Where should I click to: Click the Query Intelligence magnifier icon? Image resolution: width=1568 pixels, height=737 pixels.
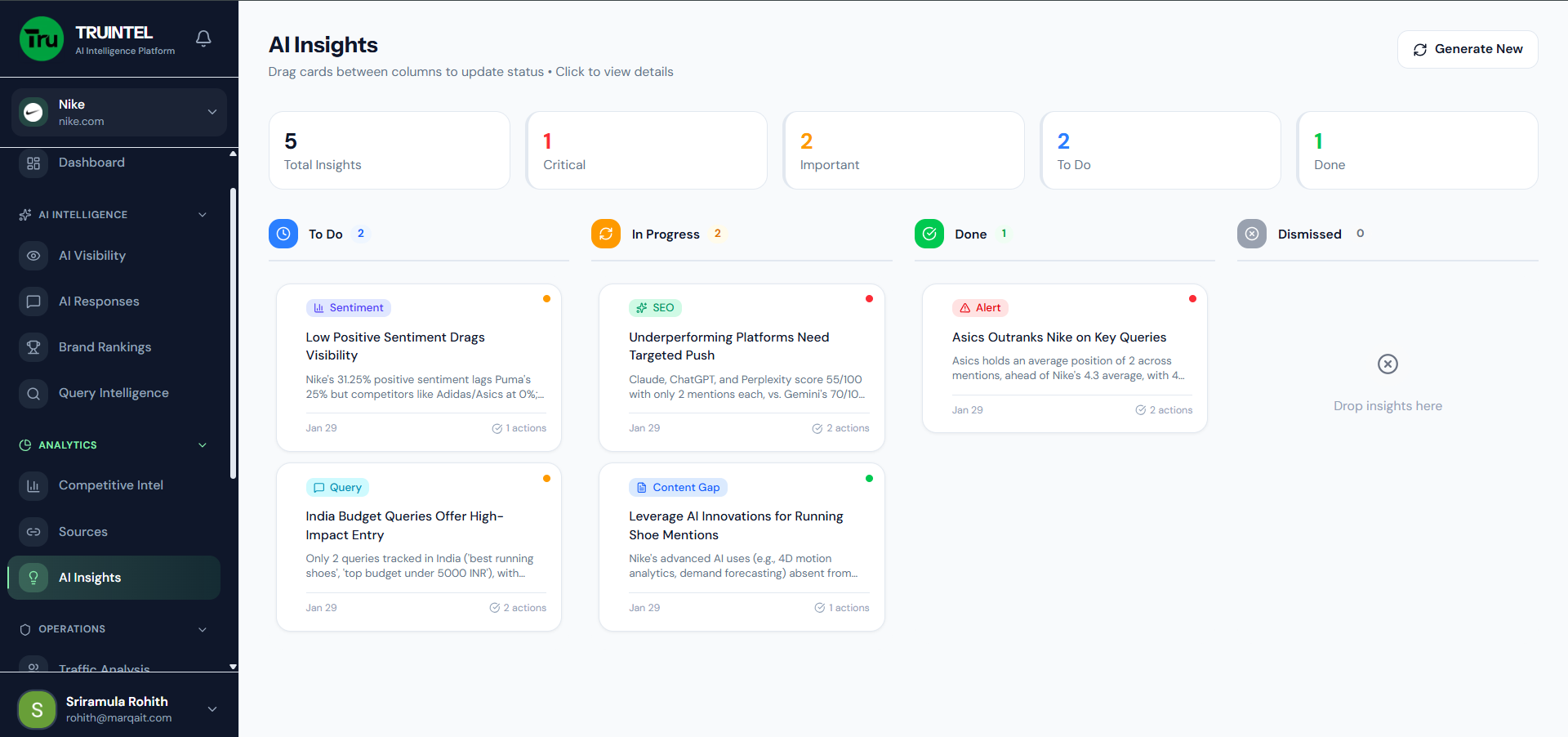33,393
